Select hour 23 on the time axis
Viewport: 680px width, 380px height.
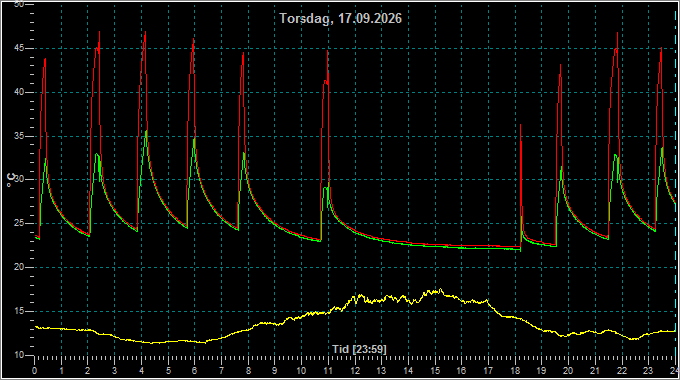[648, 371]
